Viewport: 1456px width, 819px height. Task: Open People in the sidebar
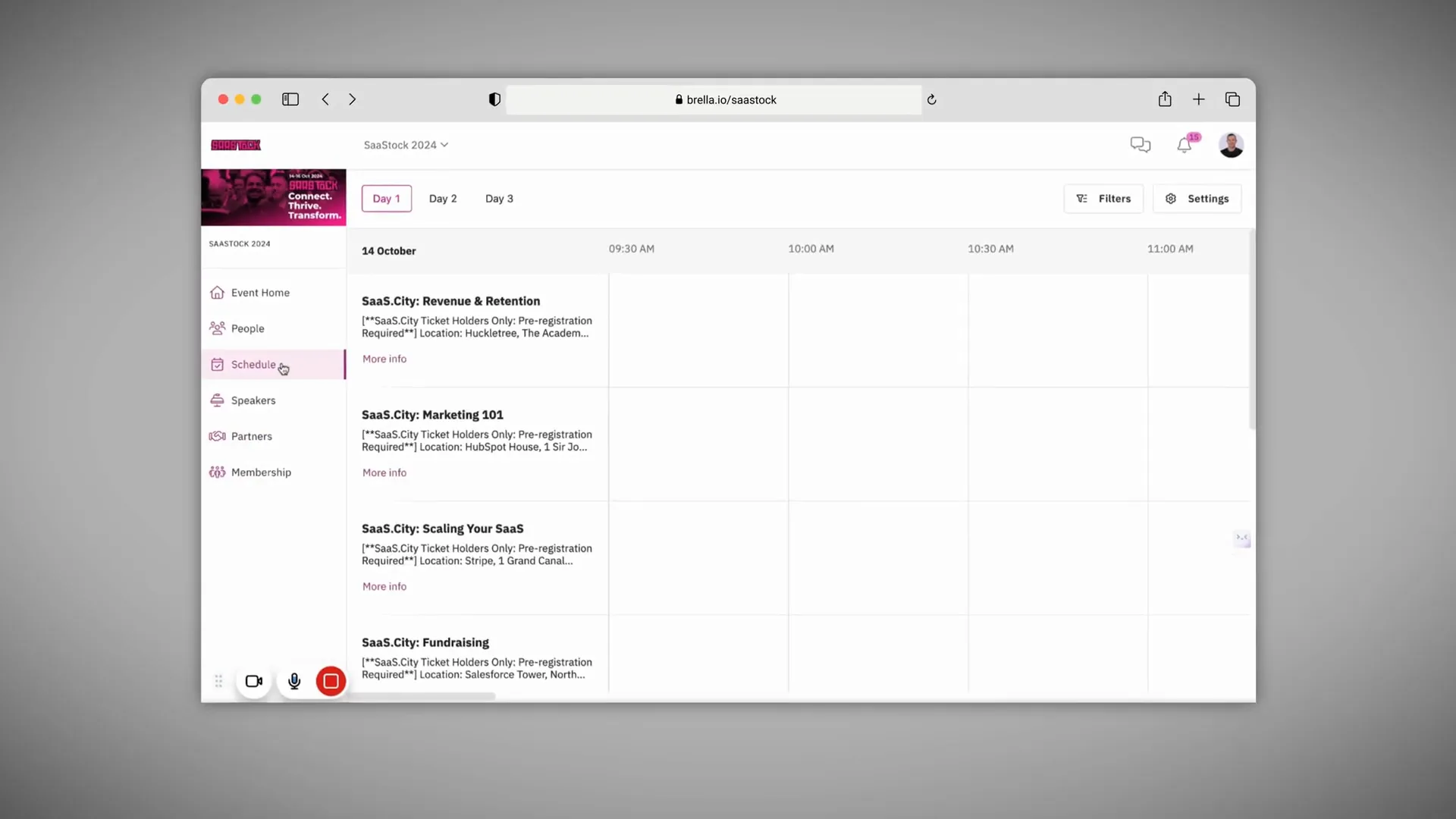[274, 328]
